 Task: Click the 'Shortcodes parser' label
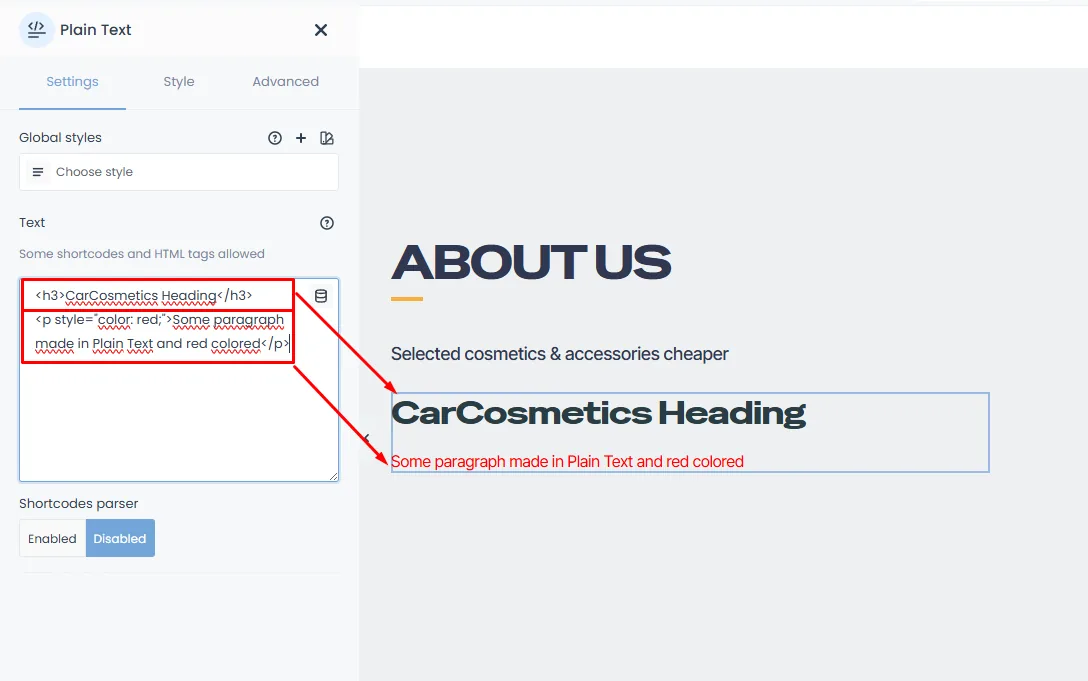(78, 503)
